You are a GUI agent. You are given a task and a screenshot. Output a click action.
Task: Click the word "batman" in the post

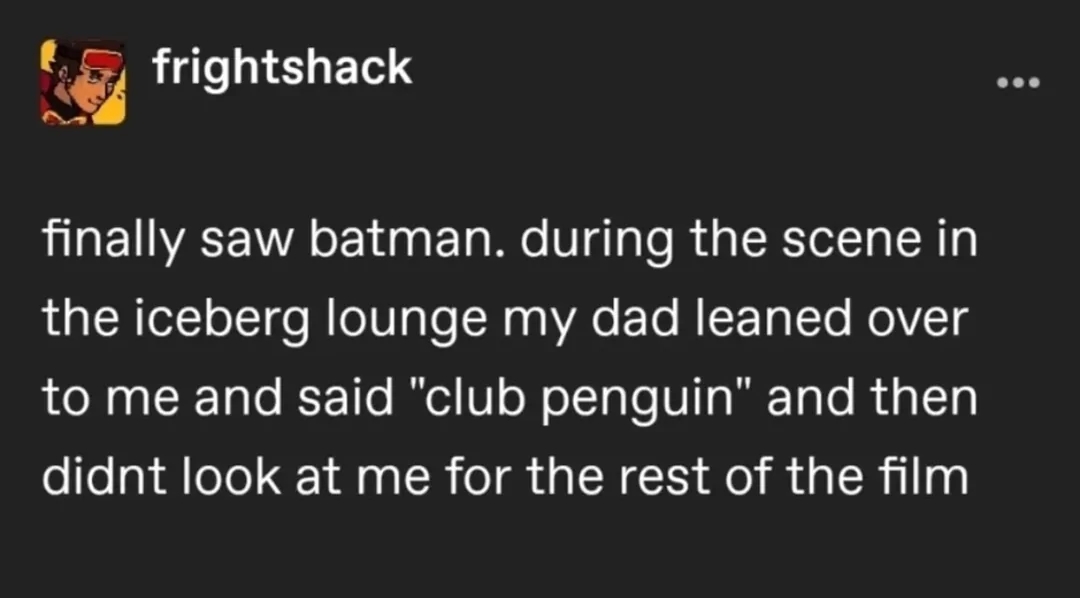point(407,240)
